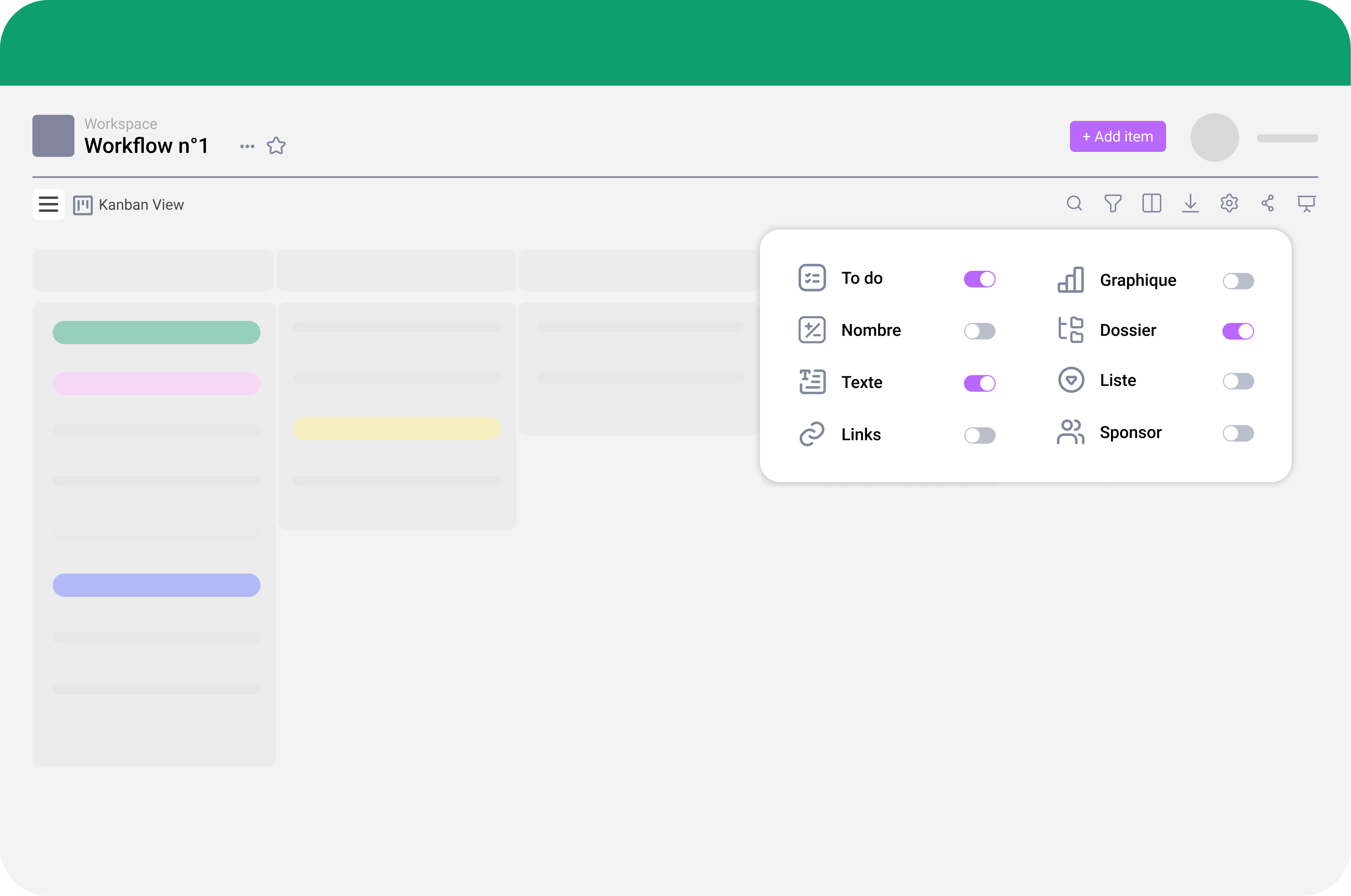Image resolution: width=1351 pixels, height=896 pixels.
Task: Click the user avatar circle
Action: coord(1215,137)
